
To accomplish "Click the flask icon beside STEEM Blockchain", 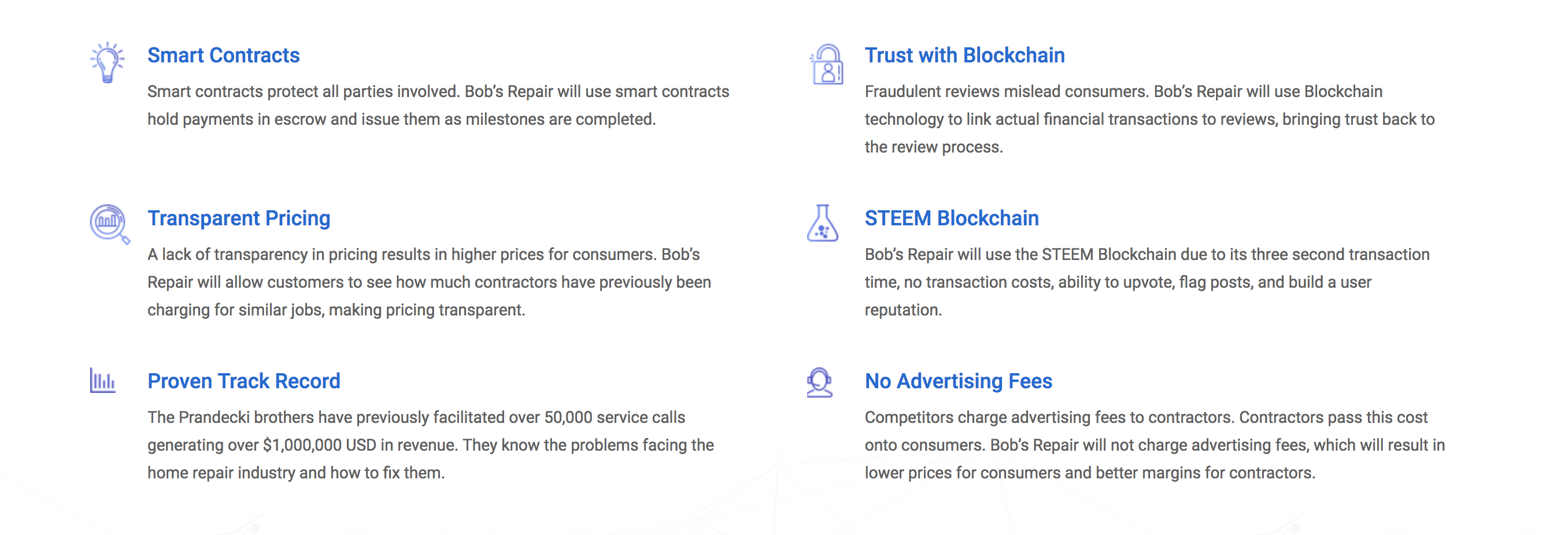I will point(822,223).
